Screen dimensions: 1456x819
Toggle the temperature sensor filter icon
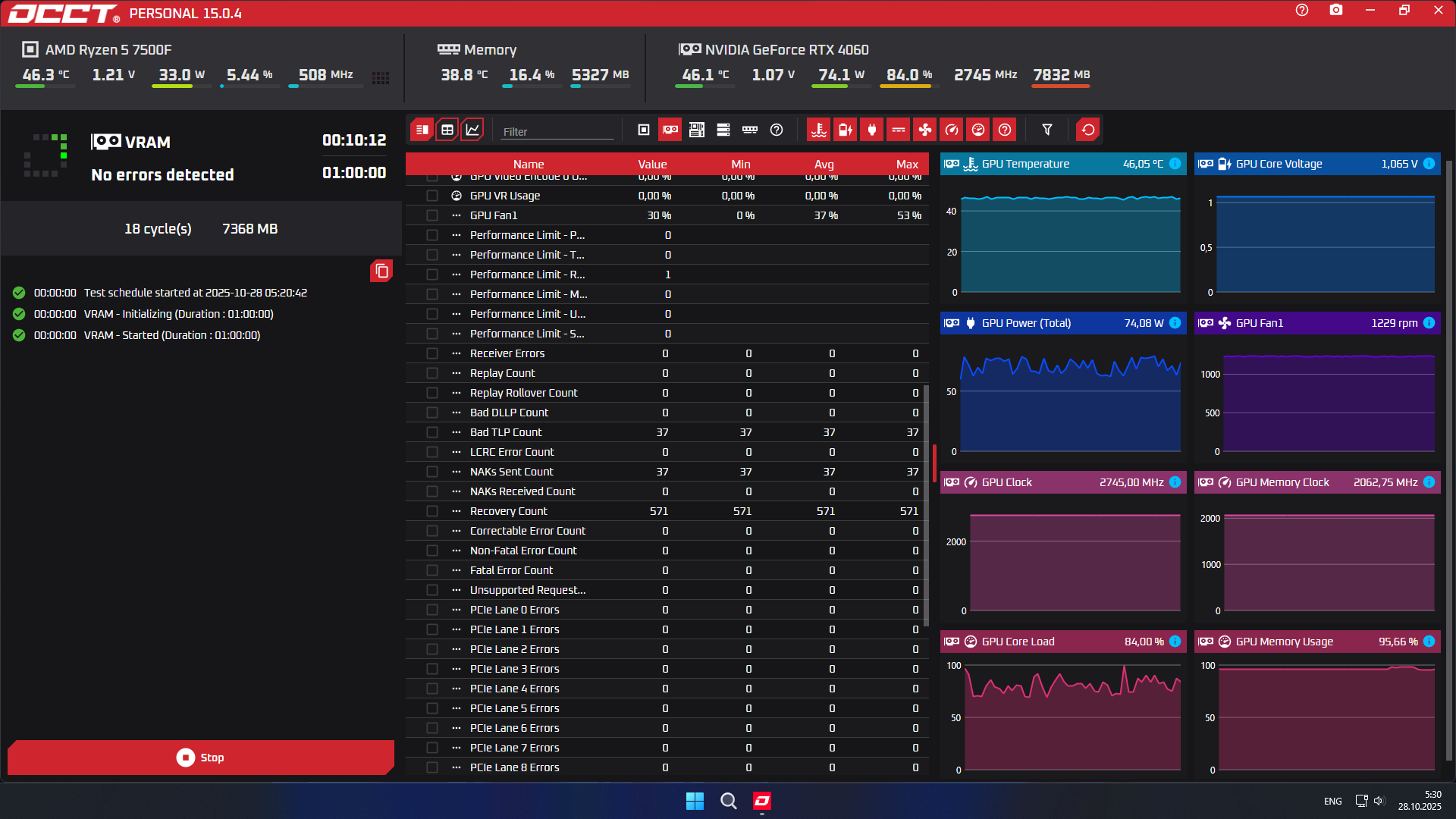[x=819, y=130]
